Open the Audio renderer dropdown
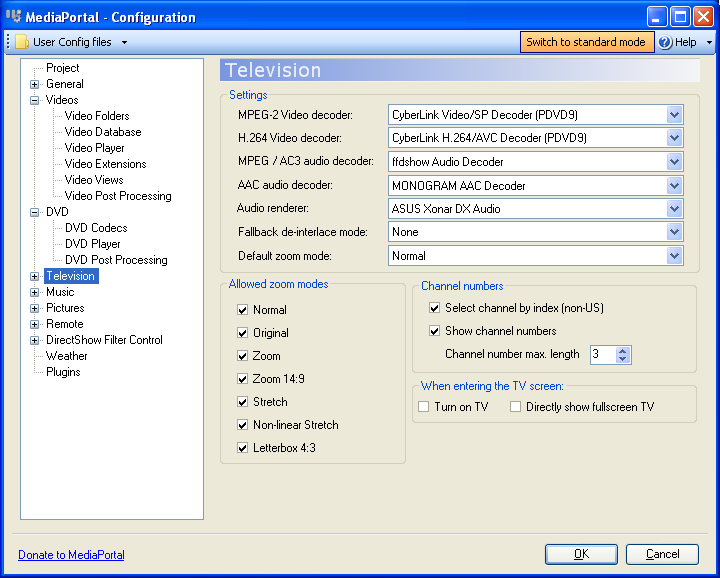This screenshot has width=720, height=578. pyautogui.click(x=674, y=209)
